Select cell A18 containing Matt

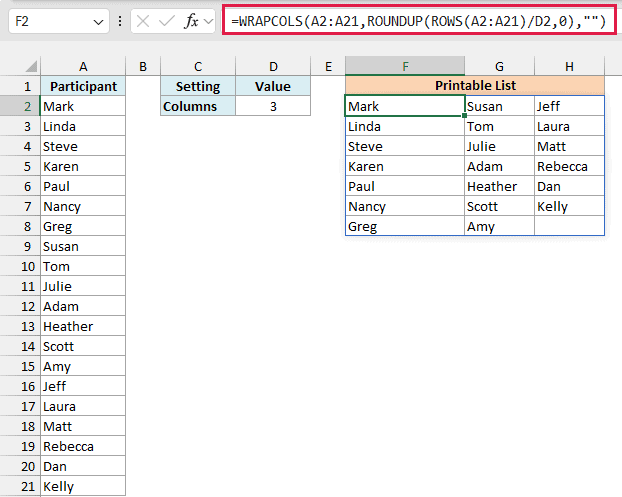[x=83, y=426]
